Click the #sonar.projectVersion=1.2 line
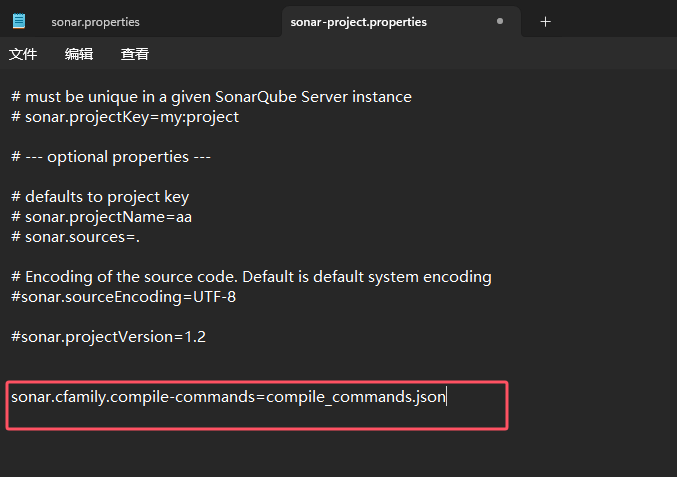This screenshot has width=677, height=477. tap(108, 337)
